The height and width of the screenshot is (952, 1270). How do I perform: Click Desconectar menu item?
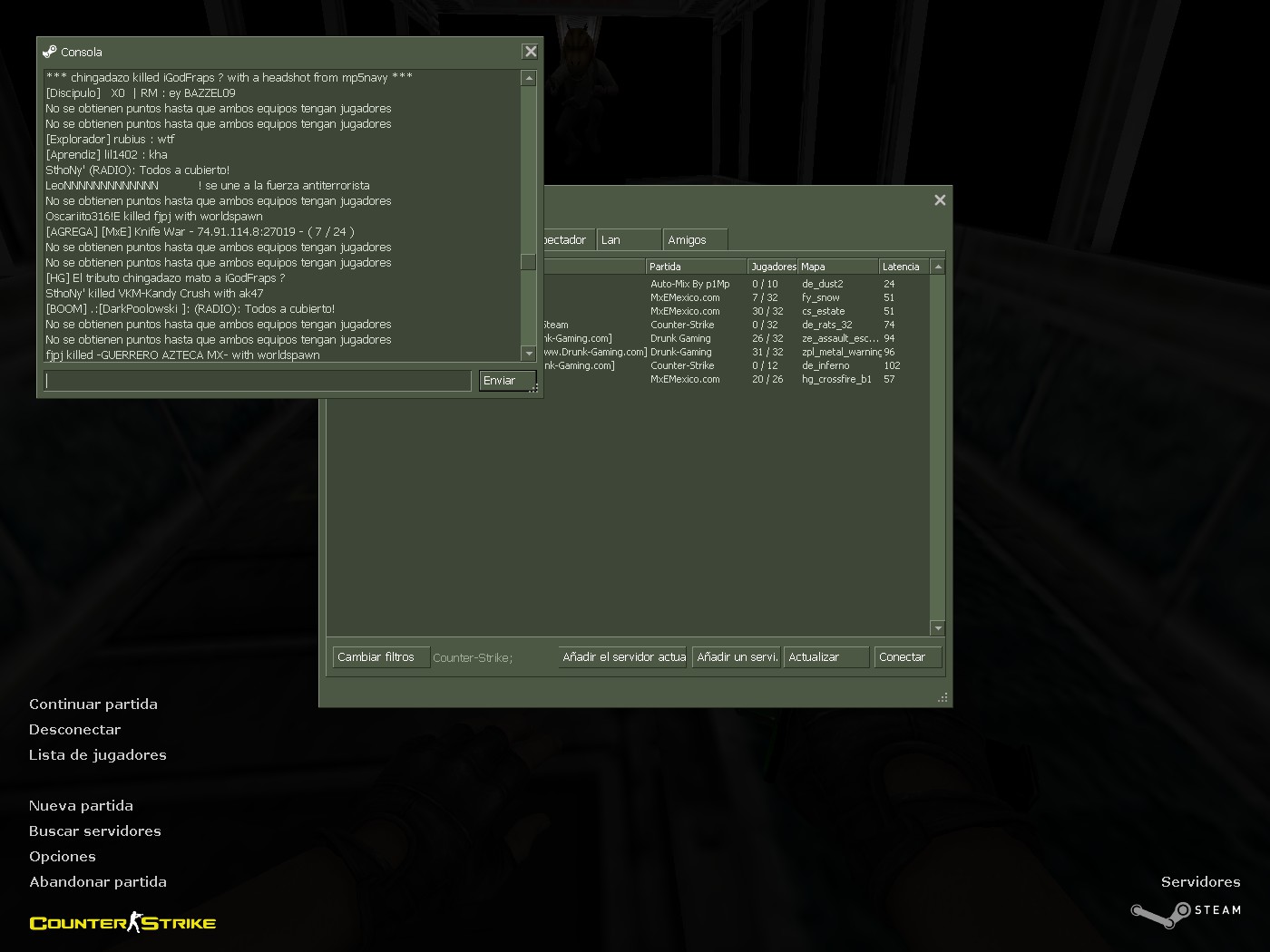pyautogui.click(x=74, y=730)
